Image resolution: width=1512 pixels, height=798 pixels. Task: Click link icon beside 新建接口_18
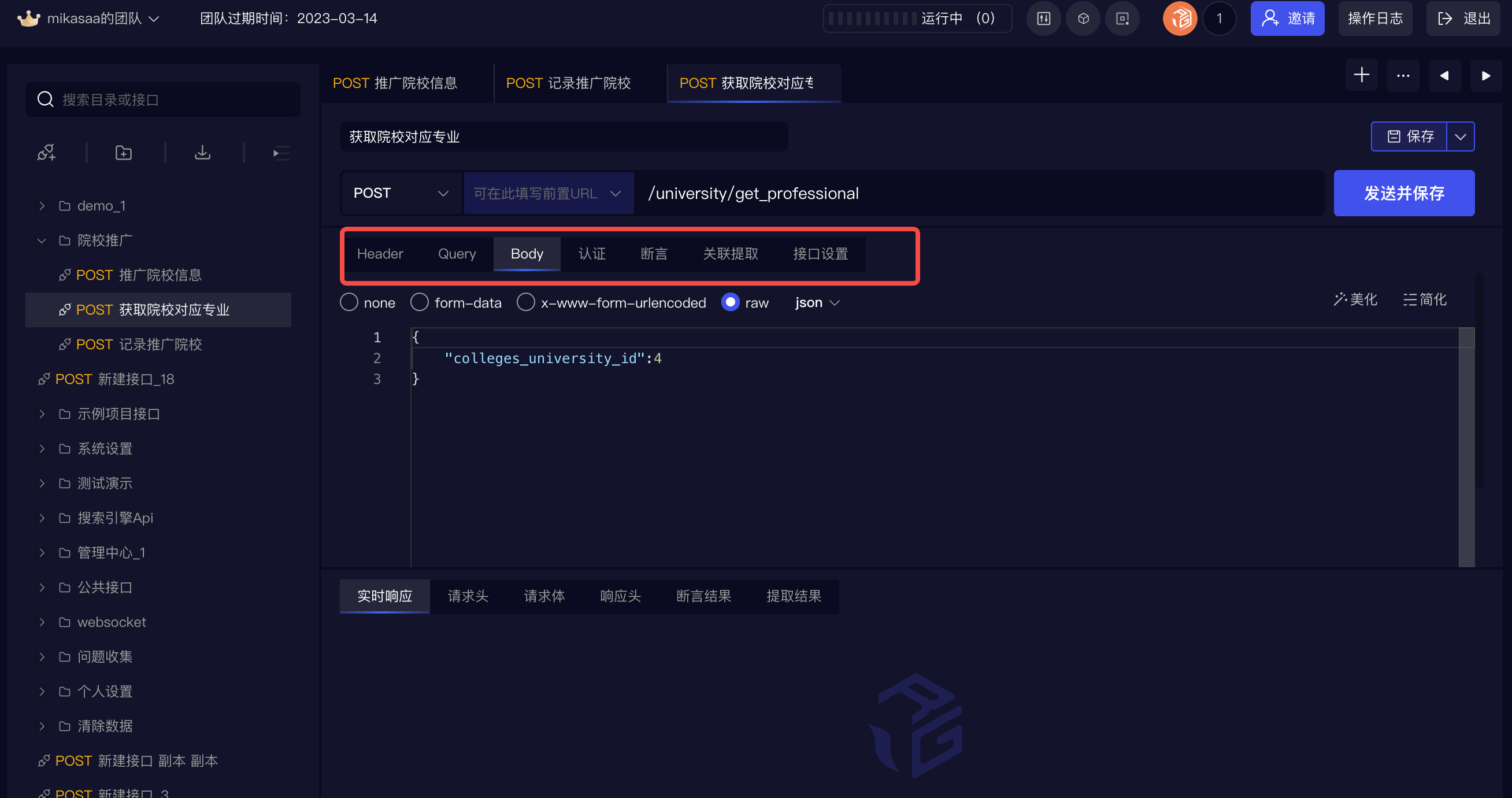coord(44,379)
